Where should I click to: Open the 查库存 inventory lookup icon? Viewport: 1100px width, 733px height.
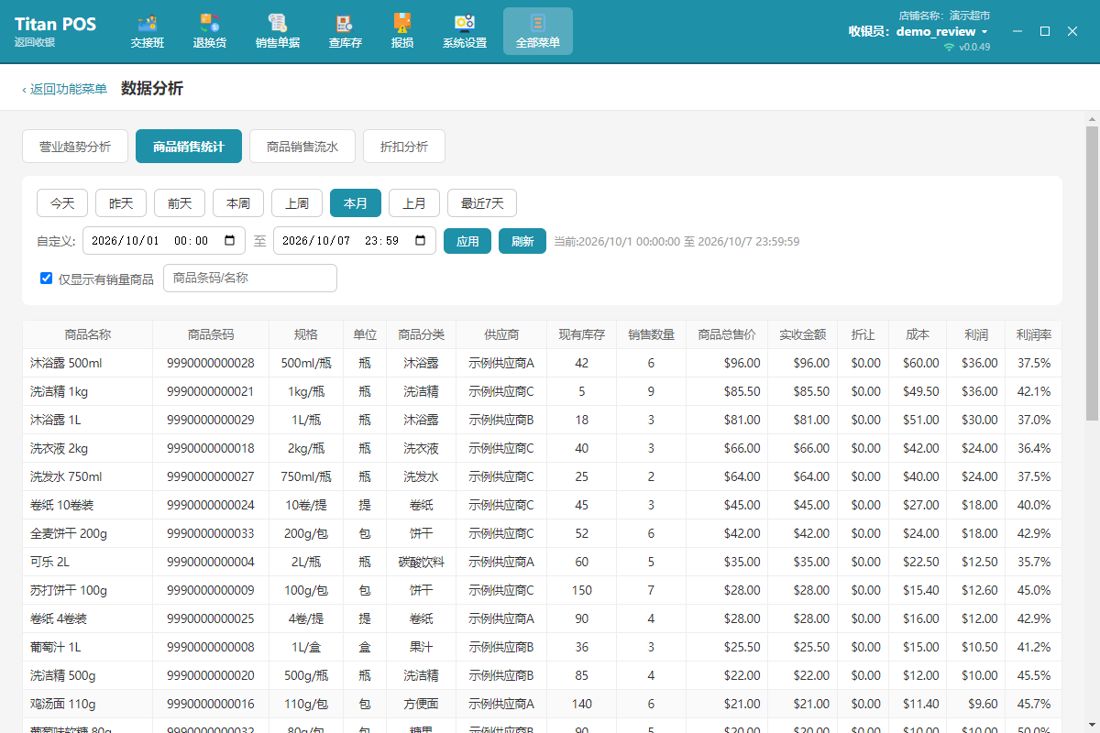[x=345, y=32]
